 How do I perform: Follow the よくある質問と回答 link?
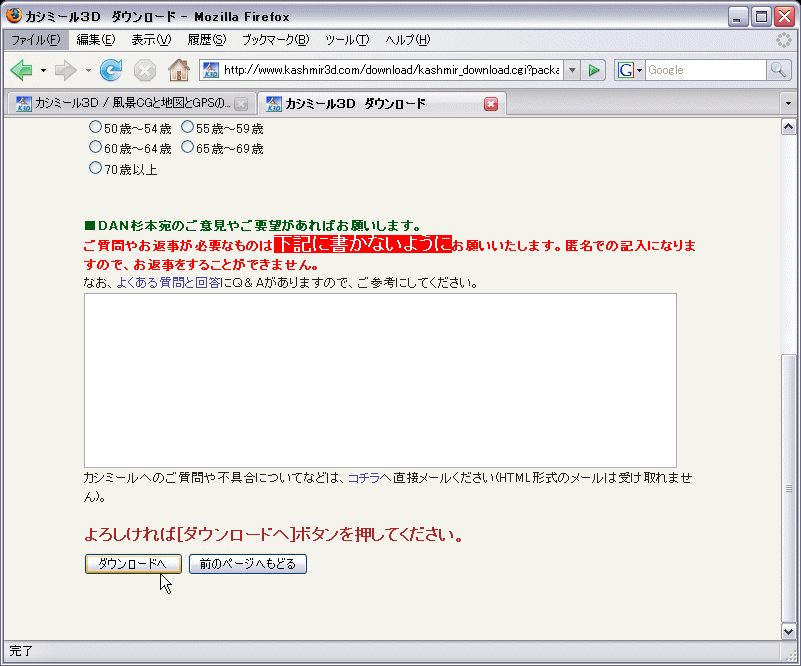point(168,282)
